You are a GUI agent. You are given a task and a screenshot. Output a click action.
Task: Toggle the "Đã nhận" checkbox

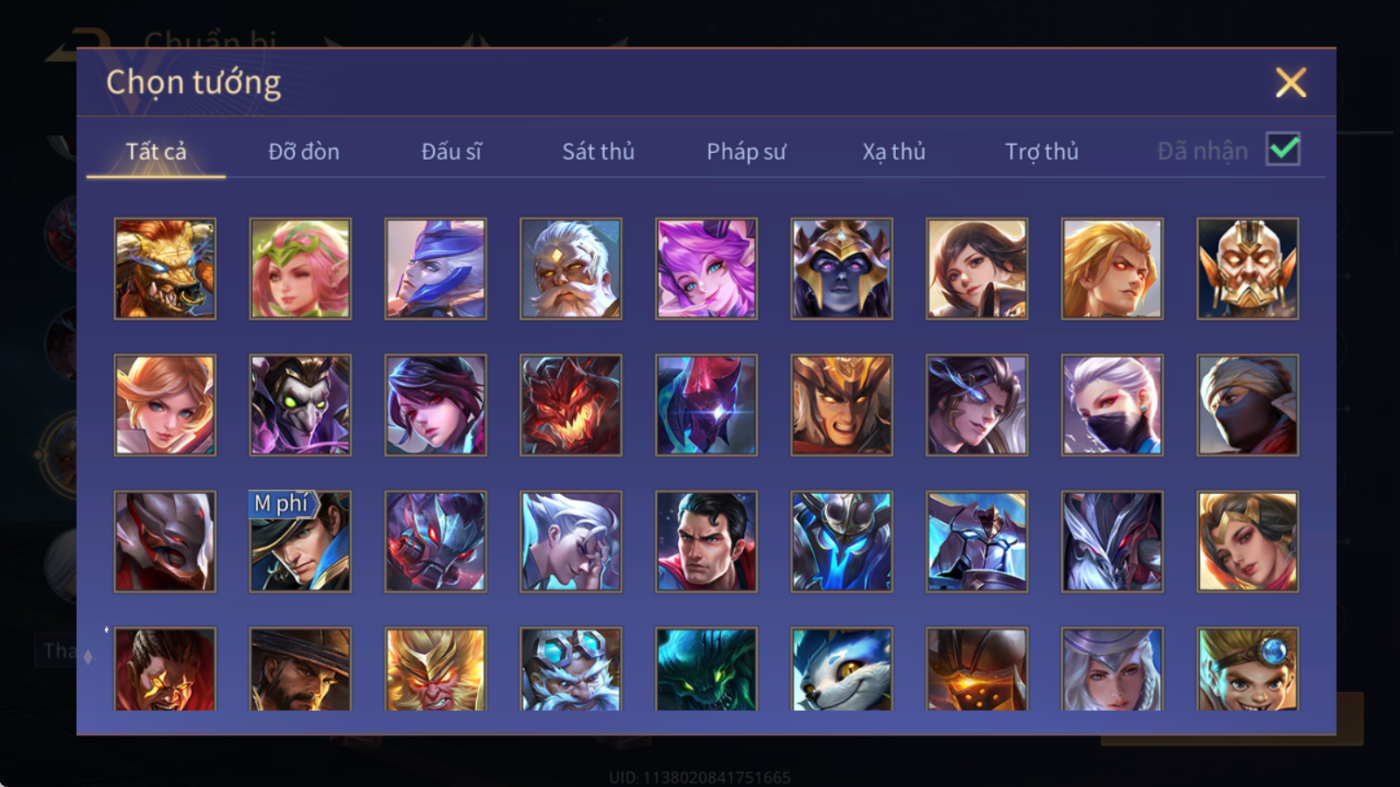pos(1283,150)
